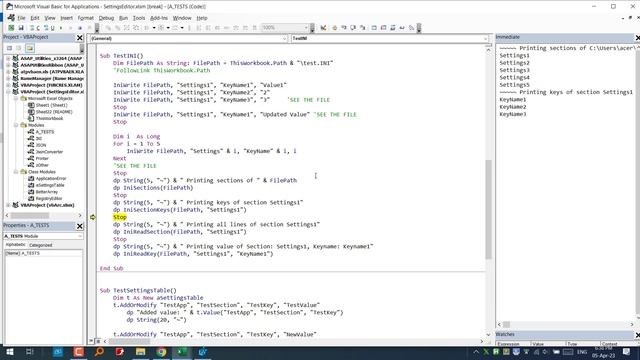Screen dimensions: 640x360
Task: Expand the ASAP_Utilities project node
Action: tap(8, 58)
